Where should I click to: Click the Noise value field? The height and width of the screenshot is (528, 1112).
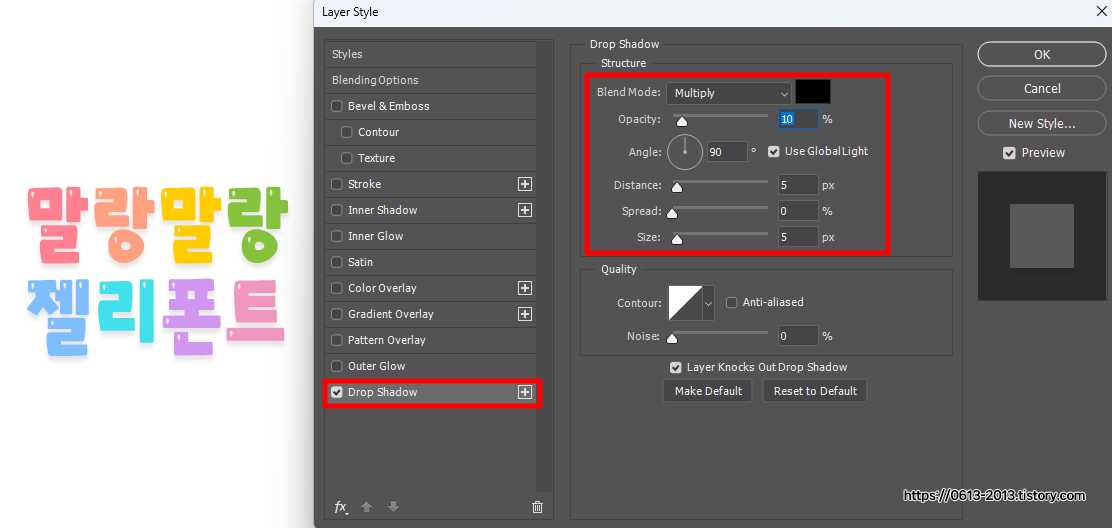[x=799, y=336]
